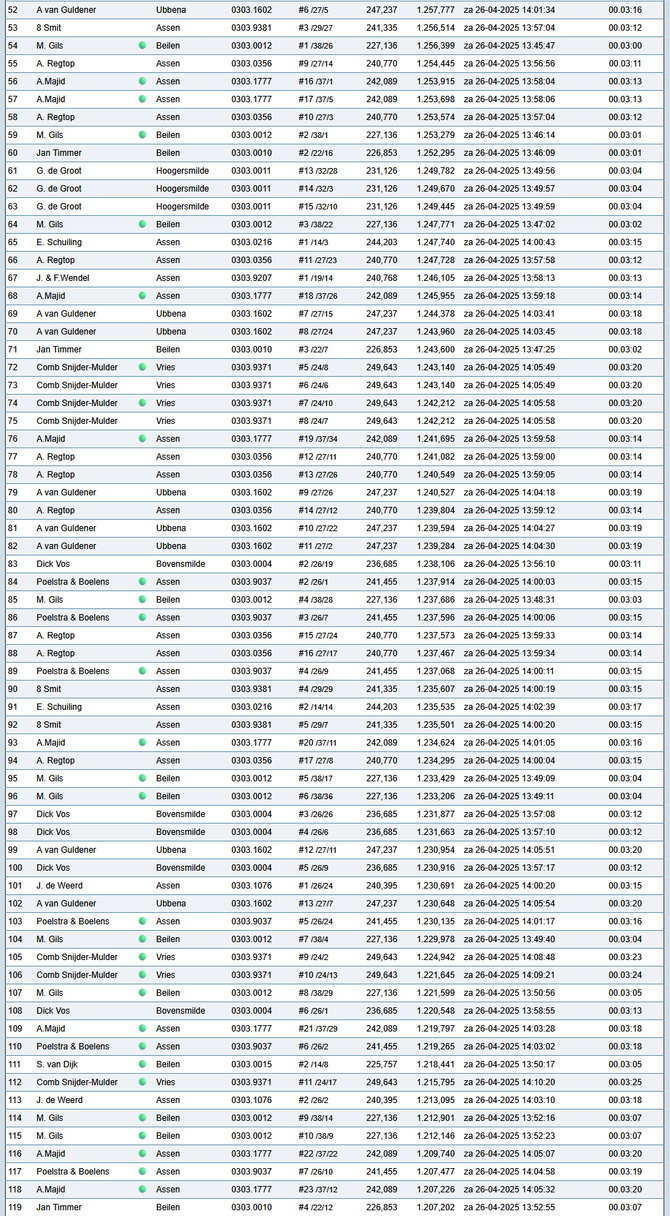Click Vries in row 75
670x1216 pixels.
tap(166, 421)
